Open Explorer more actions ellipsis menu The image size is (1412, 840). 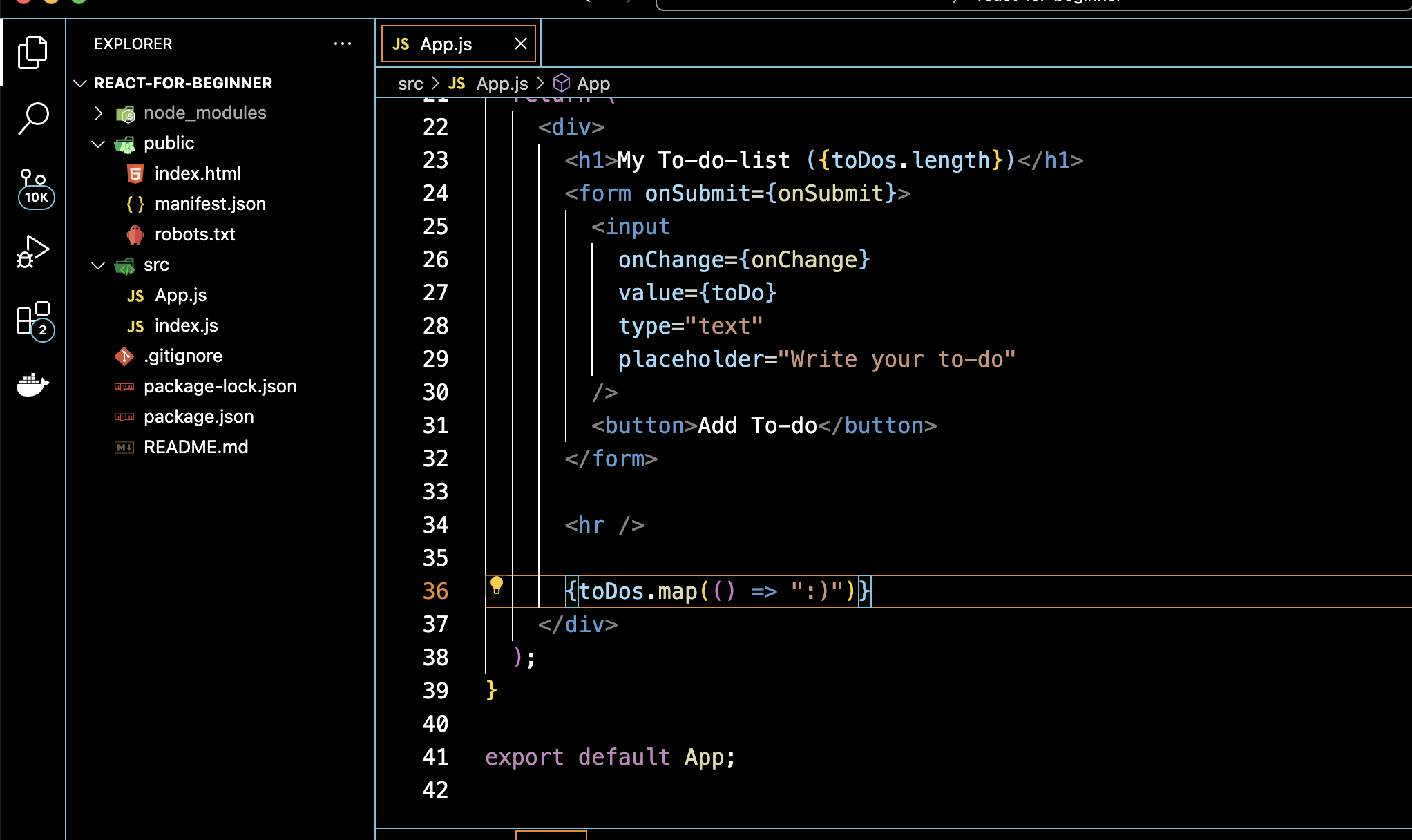(x=343, y=44)
